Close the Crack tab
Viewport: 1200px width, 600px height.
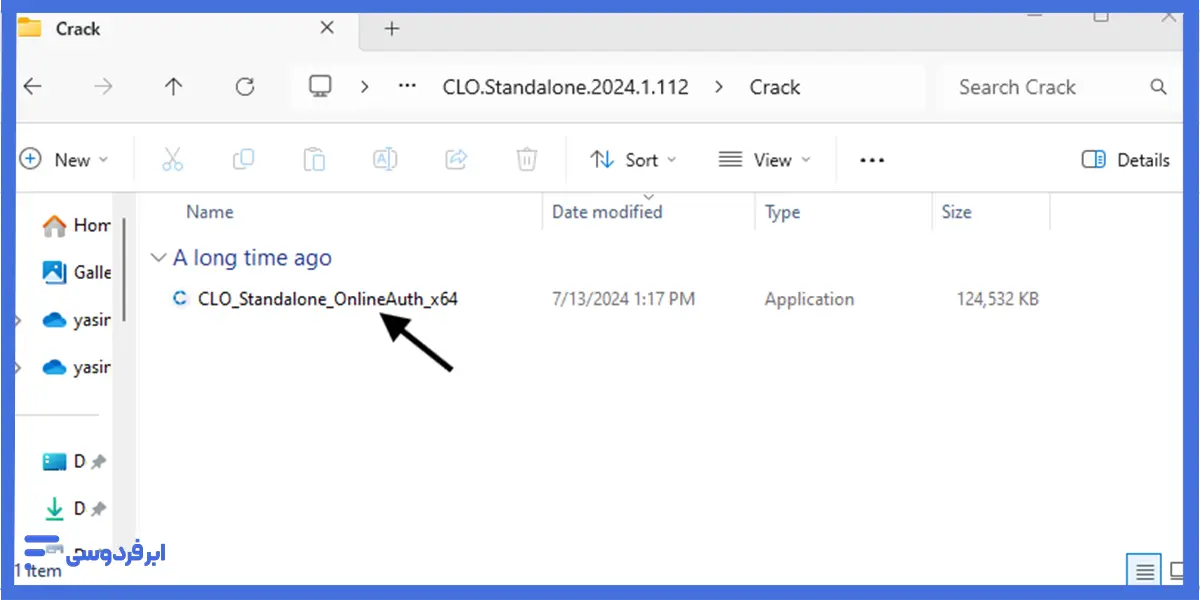[327, 28]
